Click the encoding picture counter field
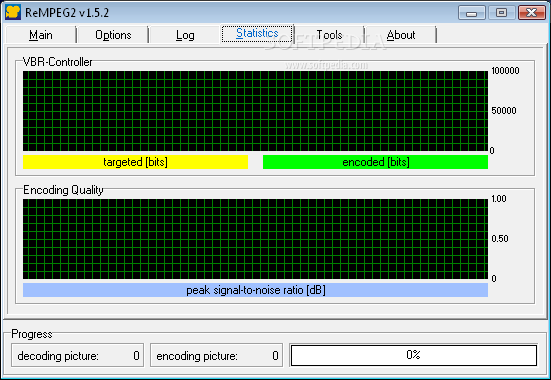This screenshot has width=551, height=380. point(216,355)
